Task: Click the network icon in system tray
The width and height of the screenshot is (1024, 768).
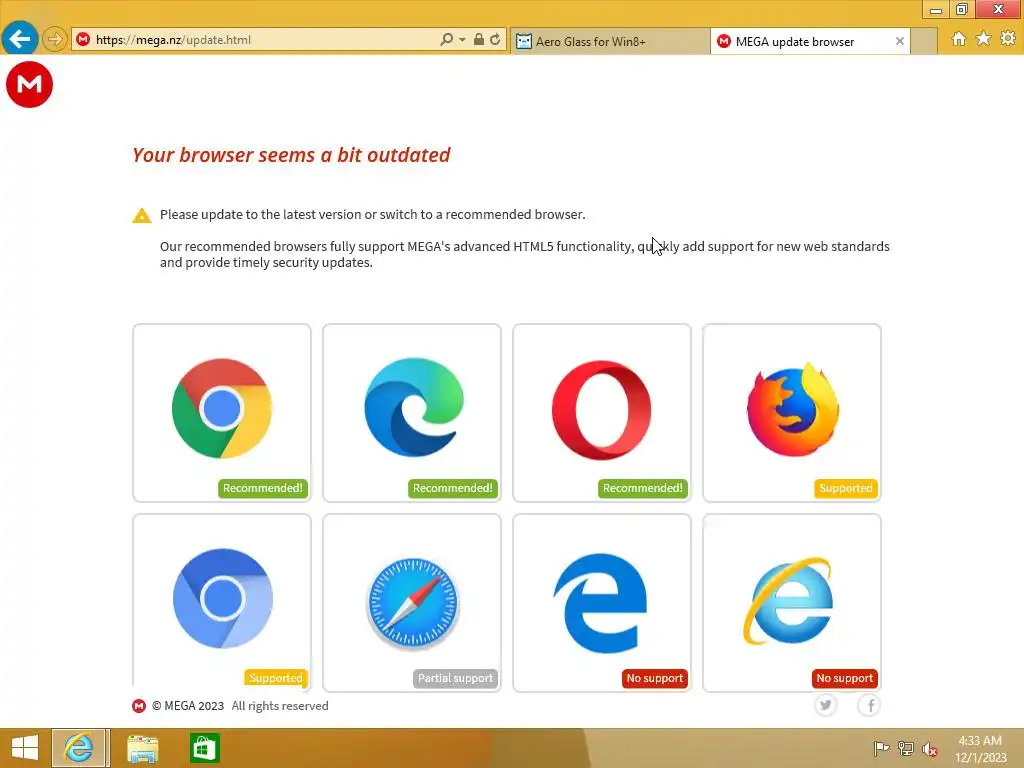Action: point(906,748)
